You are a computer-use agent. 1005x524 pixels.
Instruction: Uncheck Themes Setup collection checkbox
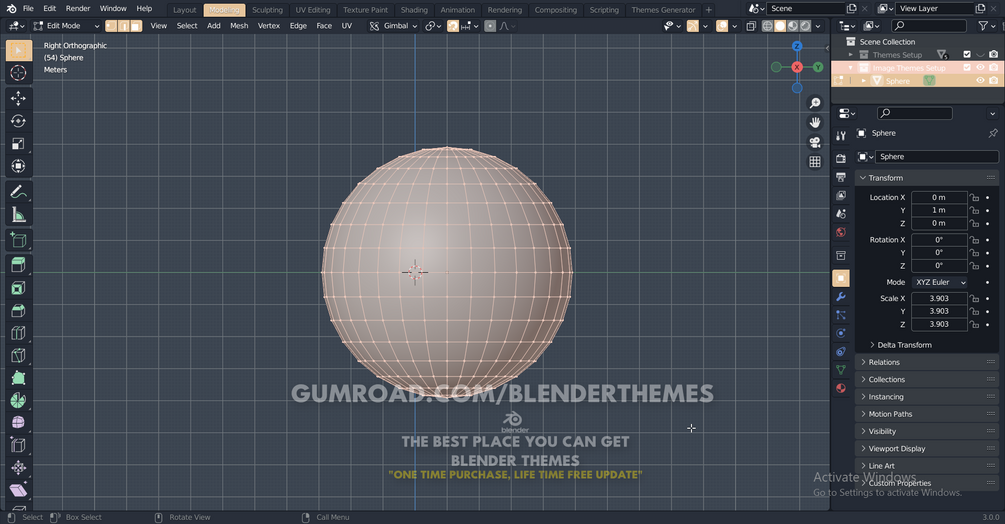pos(967,54)
